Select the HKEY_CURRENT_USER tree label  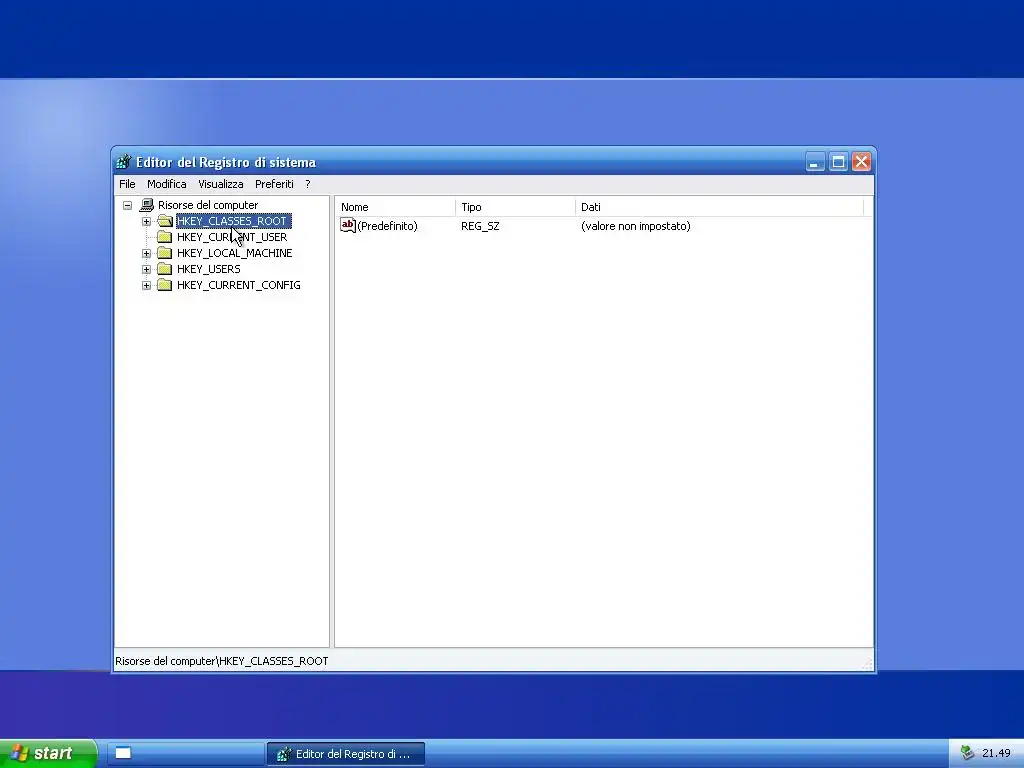click(232, 237)
